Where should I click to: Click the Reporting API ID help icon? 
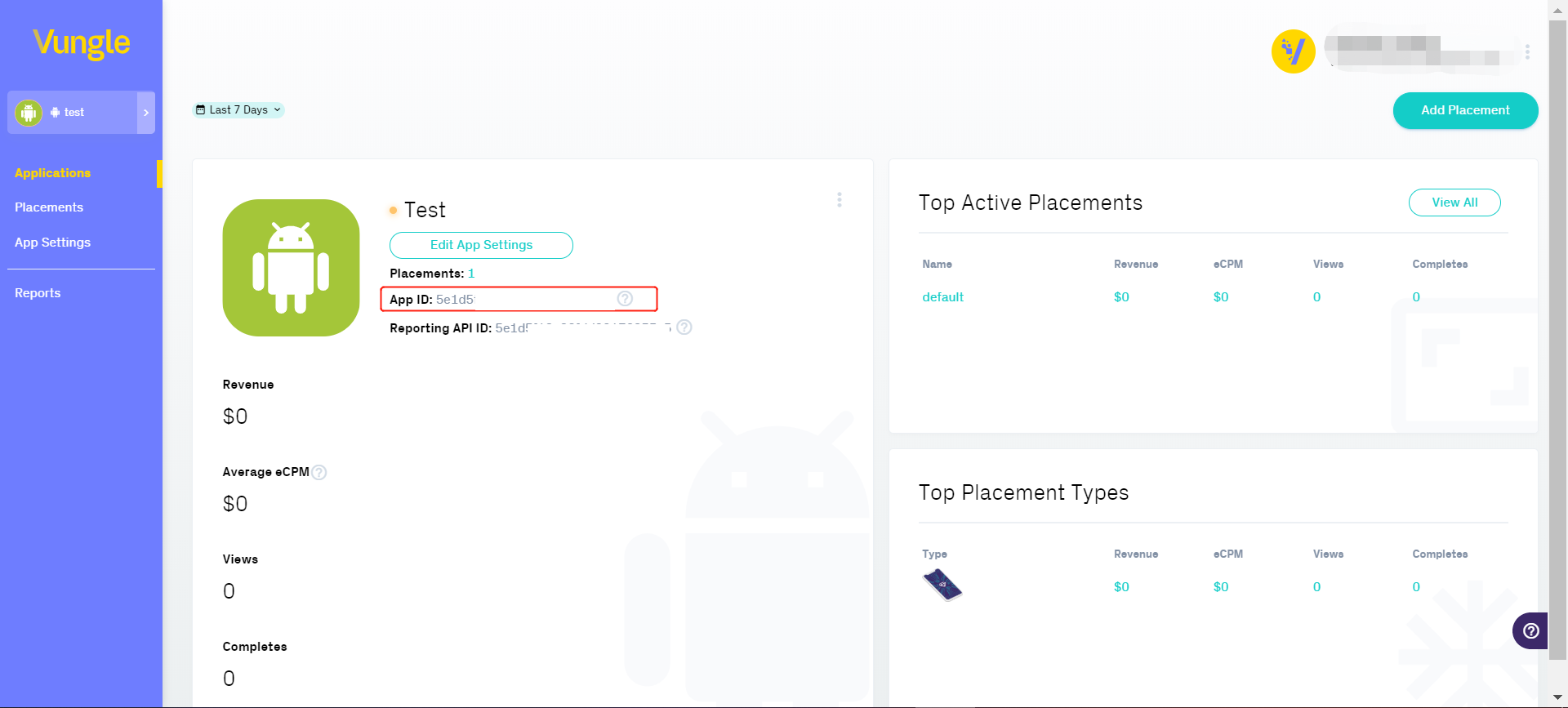pyautogui.click(x=684, y=327)
